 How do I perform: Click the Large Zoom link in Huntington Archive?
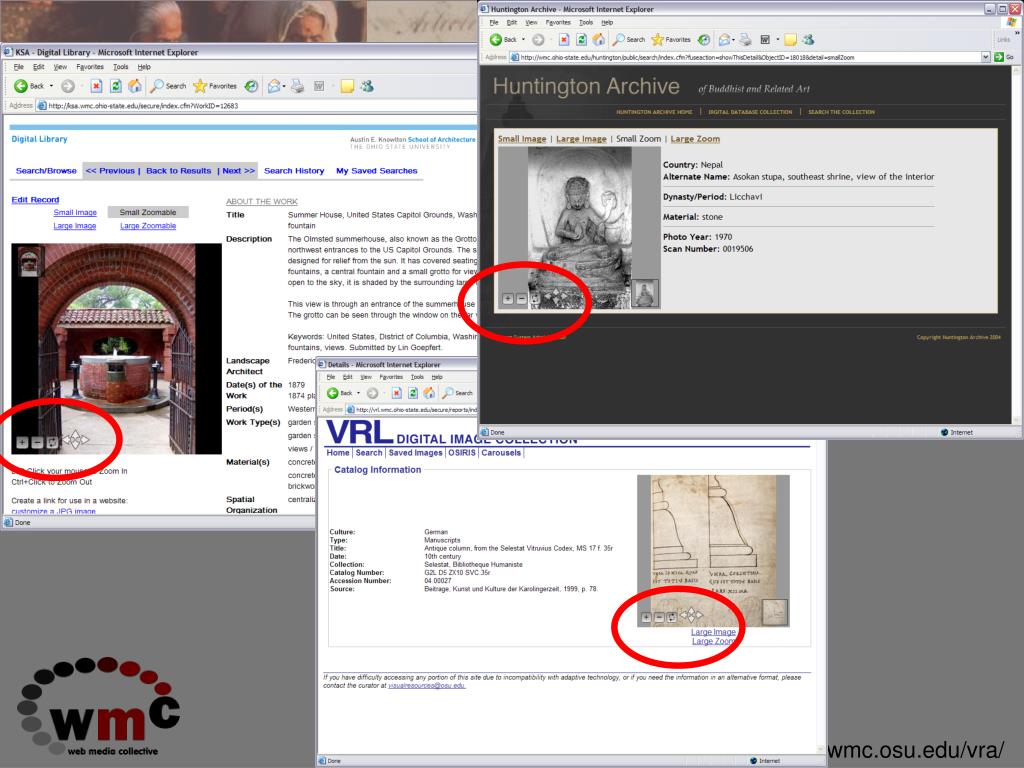[x=695, y=138]
